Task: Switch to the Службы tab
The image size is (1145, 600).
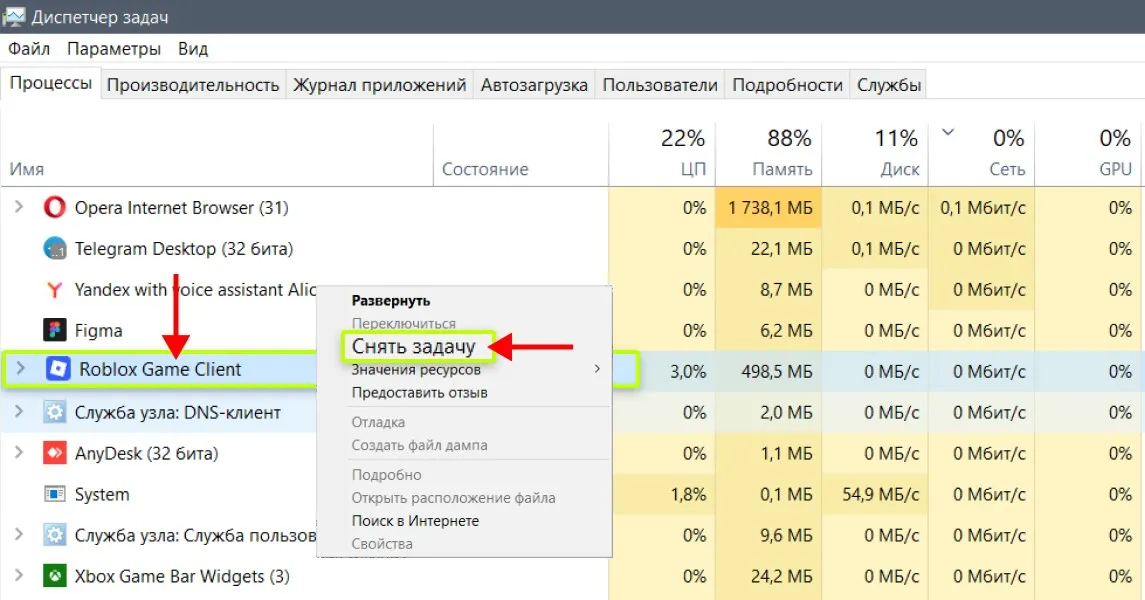Action: coord(889,85)
